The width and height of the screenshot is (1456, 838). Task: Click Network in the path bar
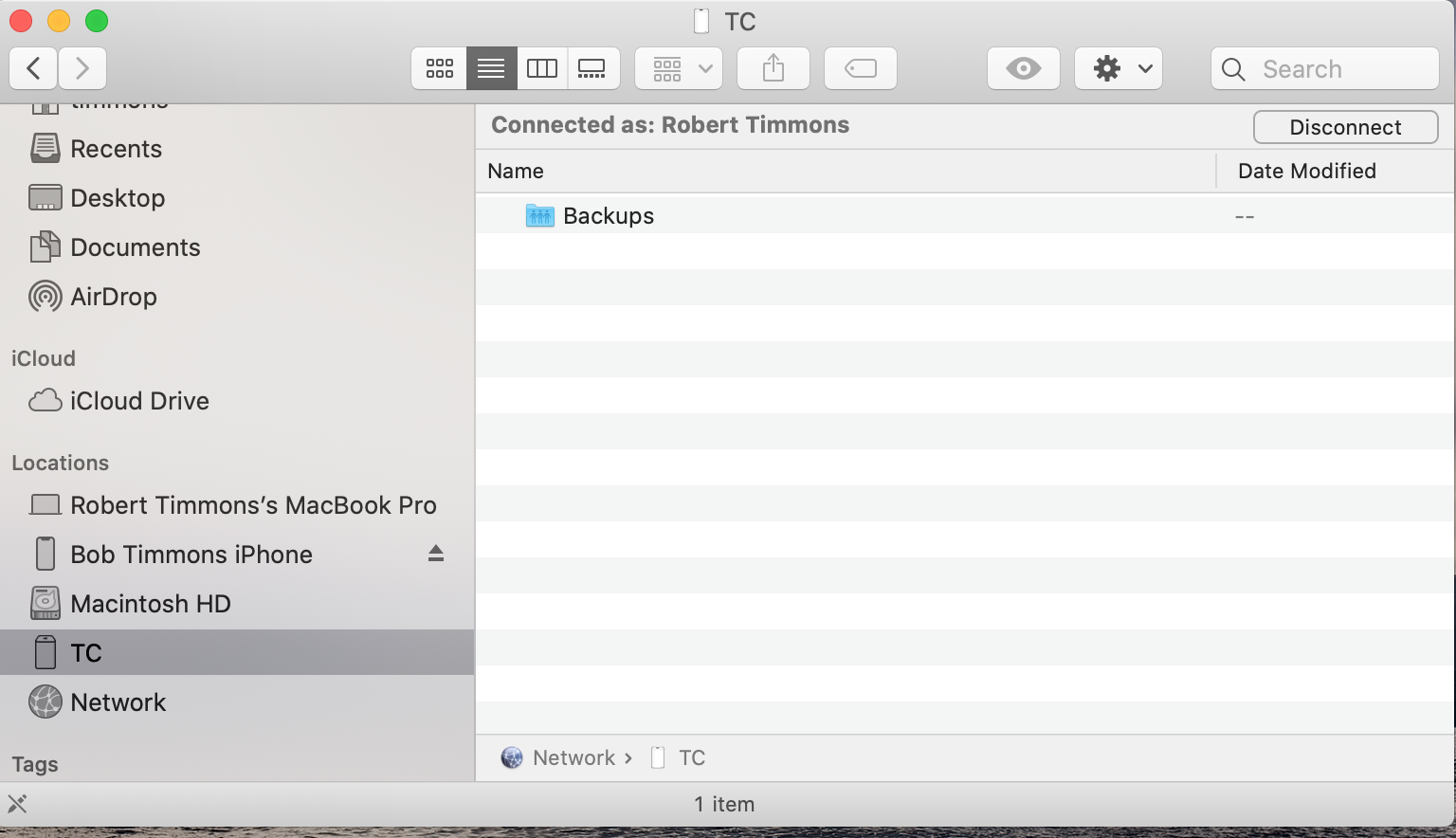[573, 757]
